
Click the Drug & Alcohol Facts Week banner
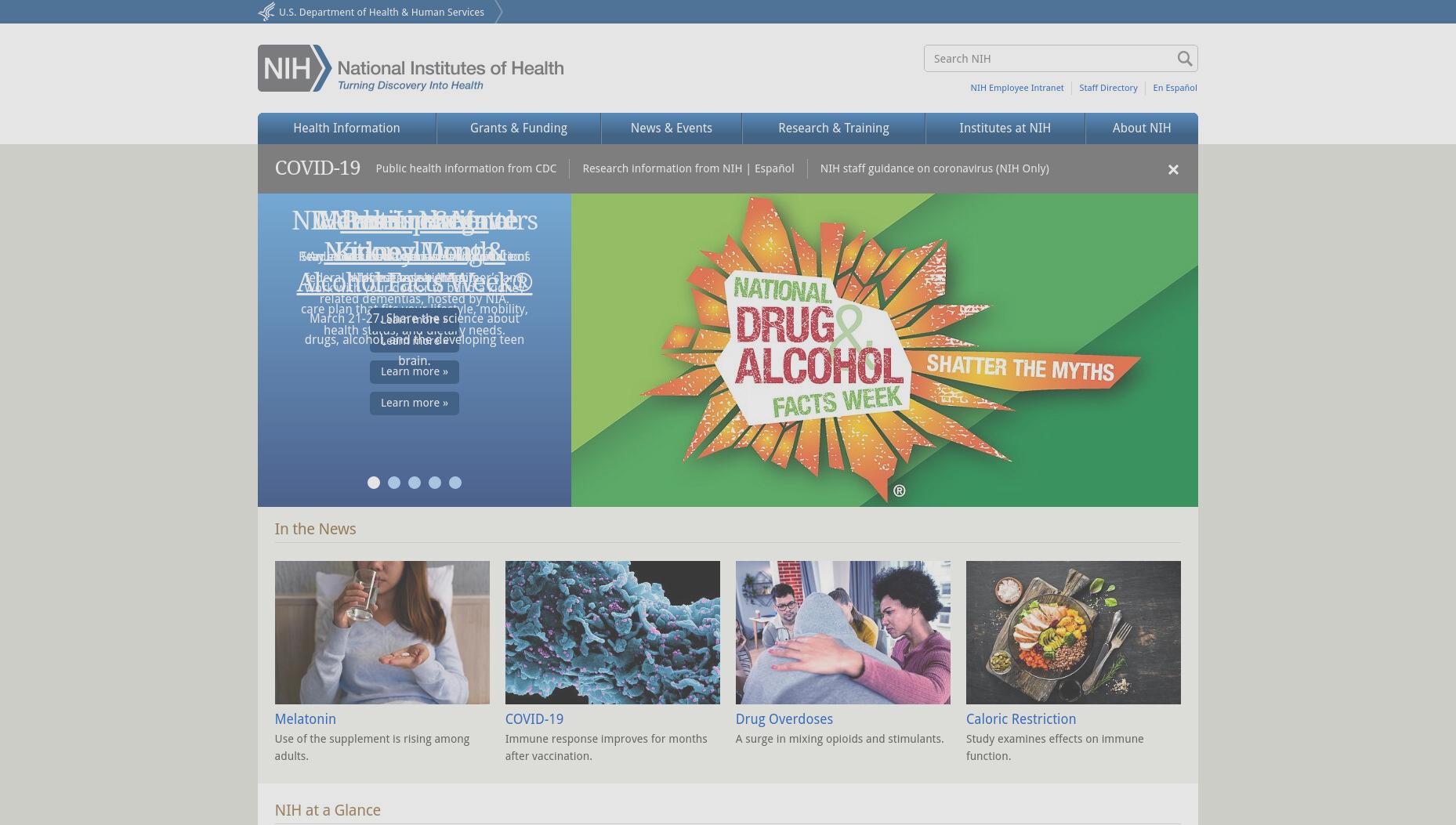[x=885, y=350]
